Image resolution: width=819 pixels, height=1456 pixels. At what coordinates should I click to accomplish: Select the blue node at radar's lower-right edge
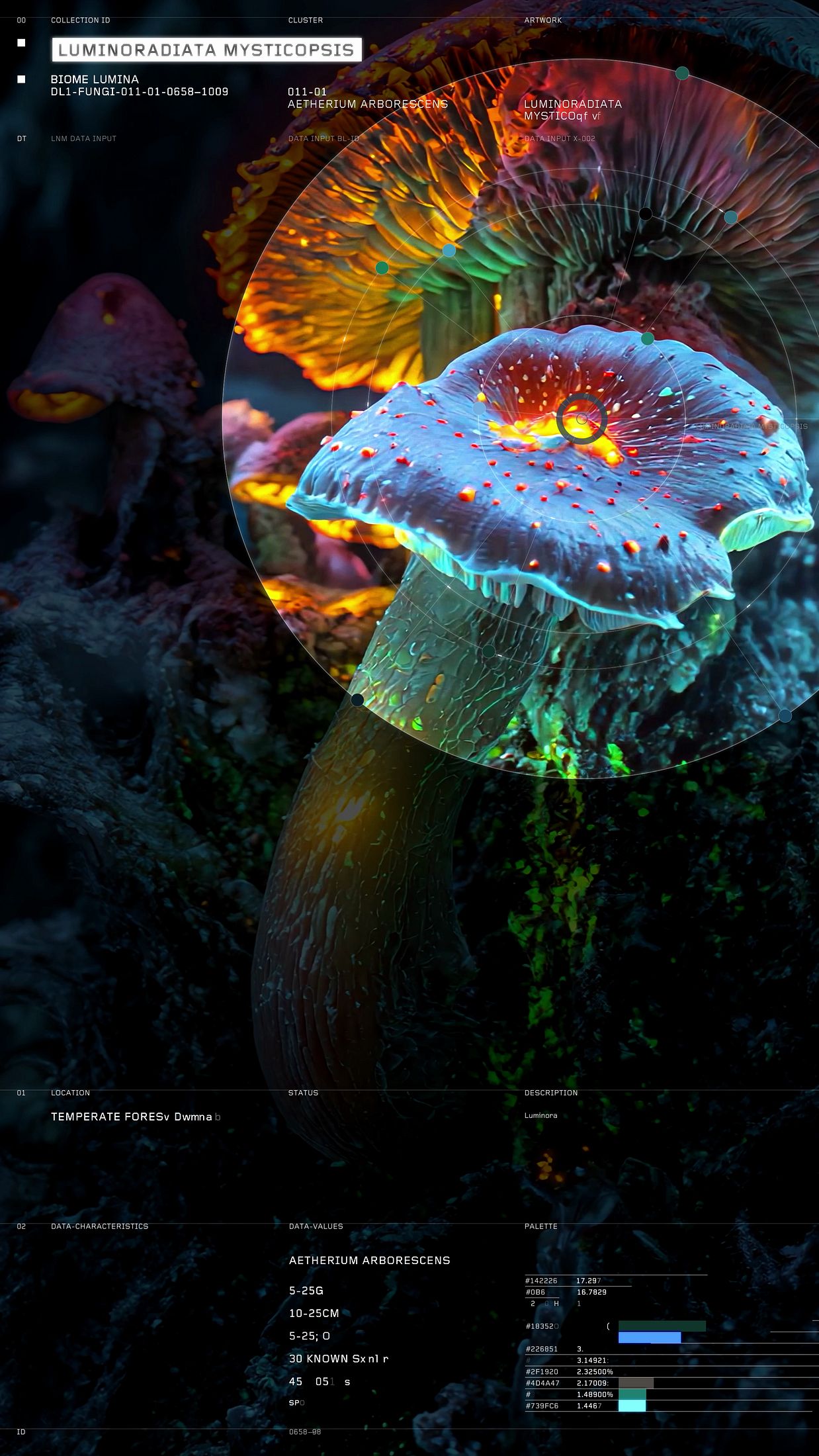[x=785, y=715]
